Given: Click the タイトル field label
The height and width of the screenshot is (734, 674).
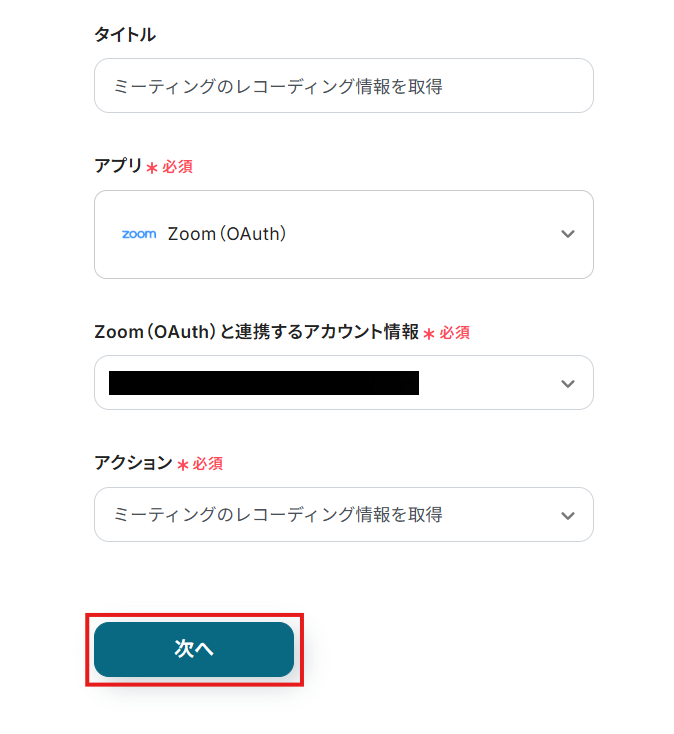Looking at the screenshot, I should click(125, 35).
